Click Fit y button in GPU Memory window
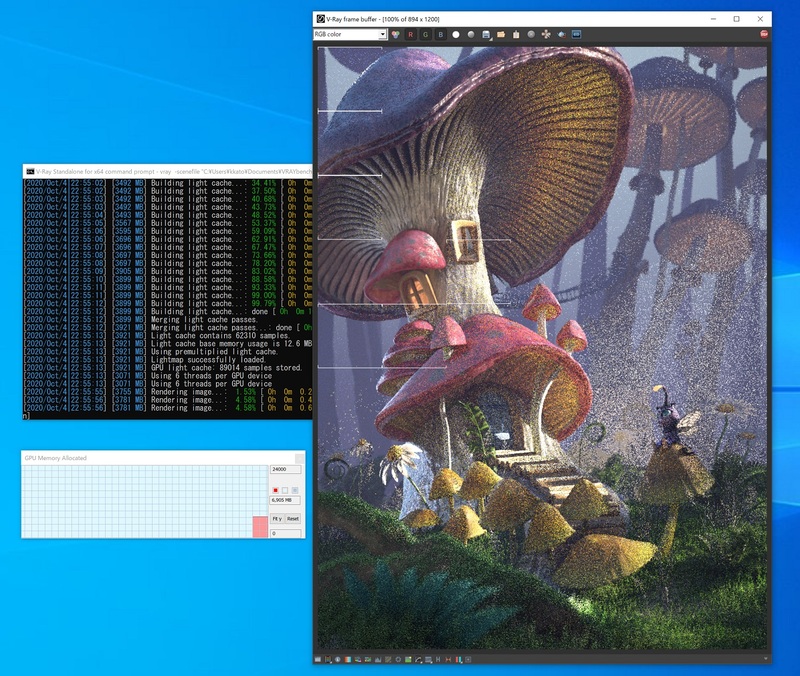The width and height of the screenshot is (800, 676). (x=277, y=518)
